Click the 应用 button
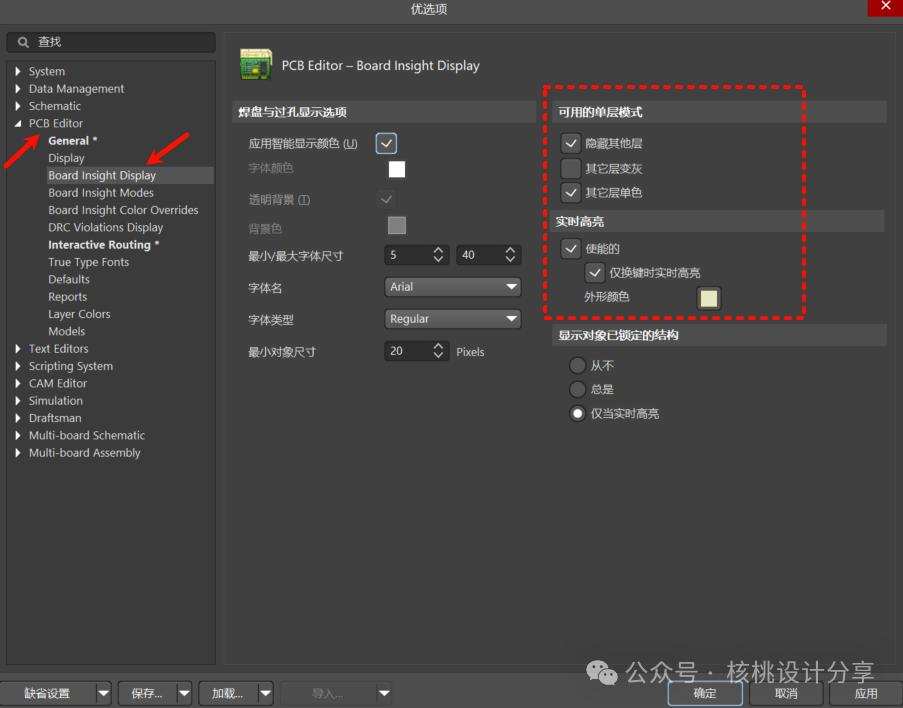903x708 pixels. (x=865, y=693)
